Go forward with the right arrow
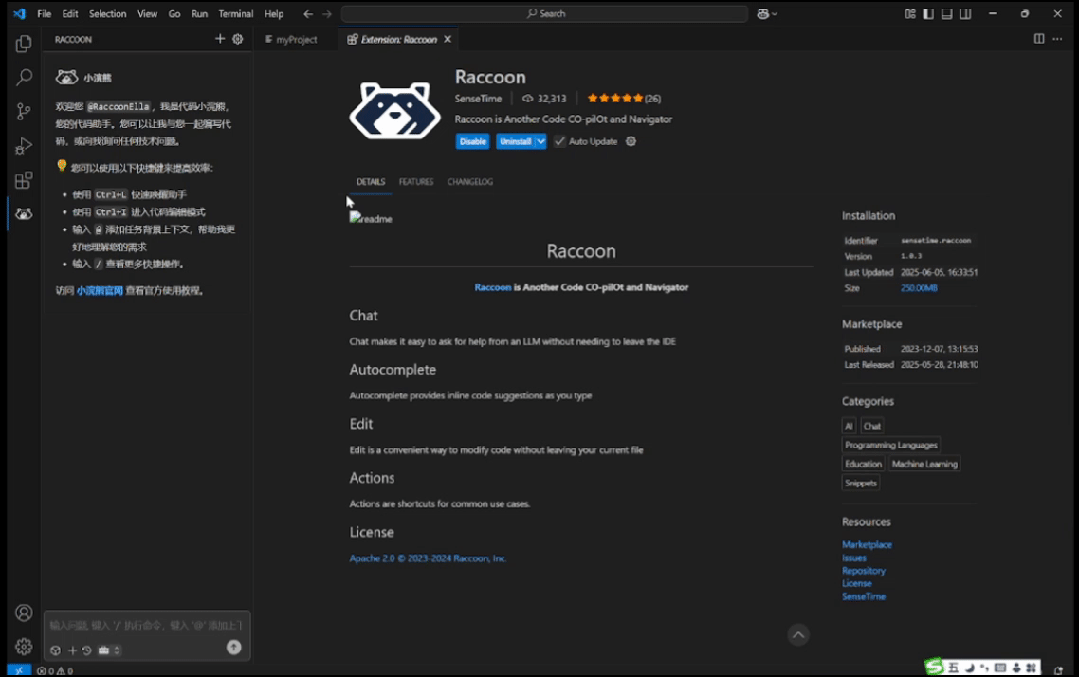 pos(327,14)
